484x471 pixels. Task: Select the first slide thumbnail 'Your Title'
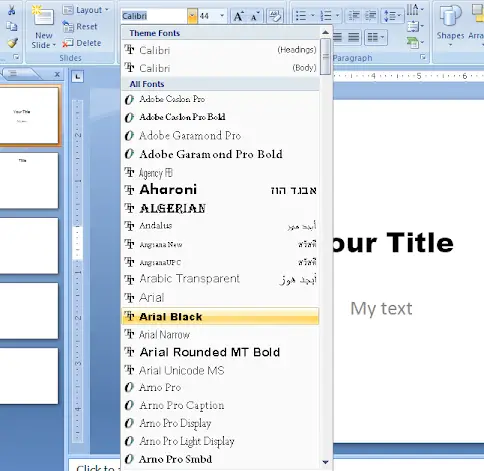29,115
